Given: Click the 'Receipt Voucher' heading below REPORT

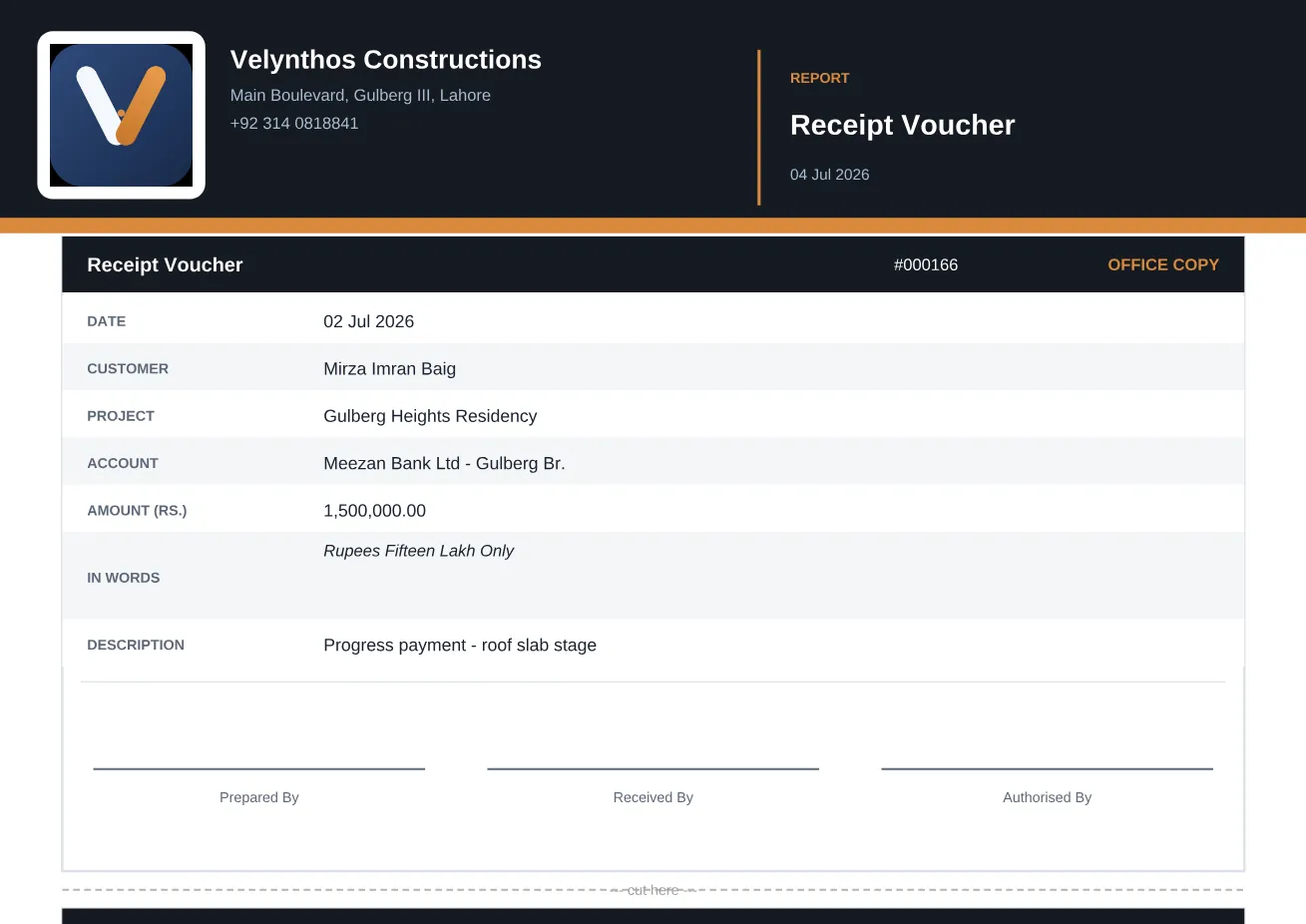Looking at the screenshot, I should point(902,125).
